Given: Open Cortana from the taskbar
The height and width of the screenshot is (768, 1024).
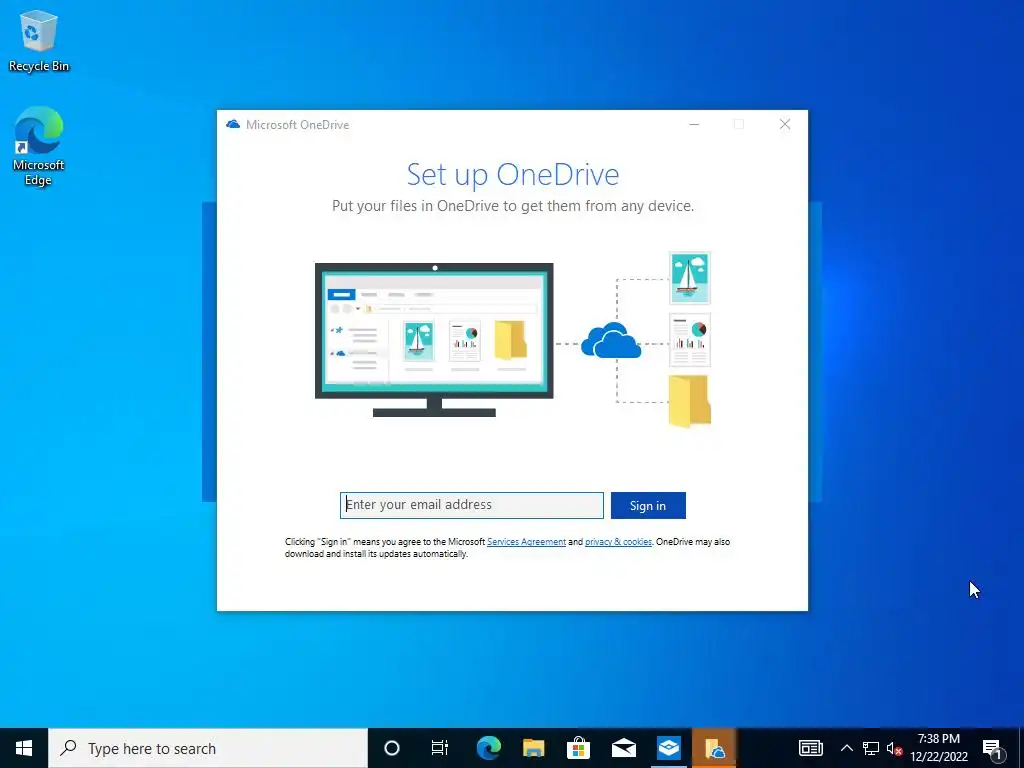Looking at the screenshot, I should click(x=392, y=748).
